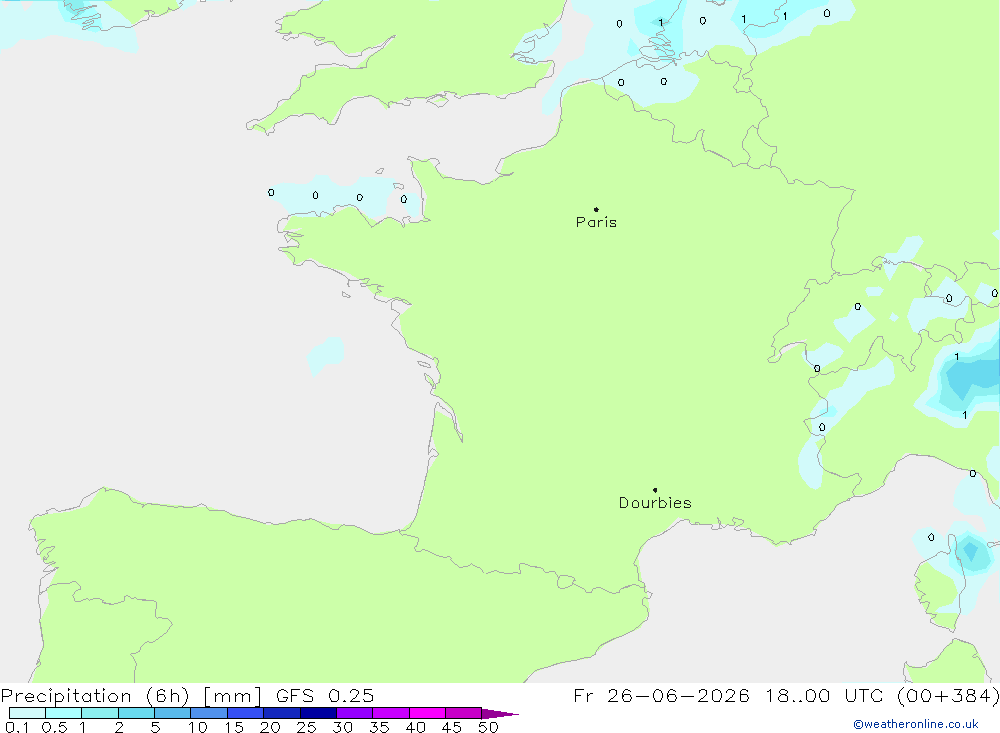Select the Dourbies location dot marker
The width and height of the screenshot is (1000, 733).
655,490
